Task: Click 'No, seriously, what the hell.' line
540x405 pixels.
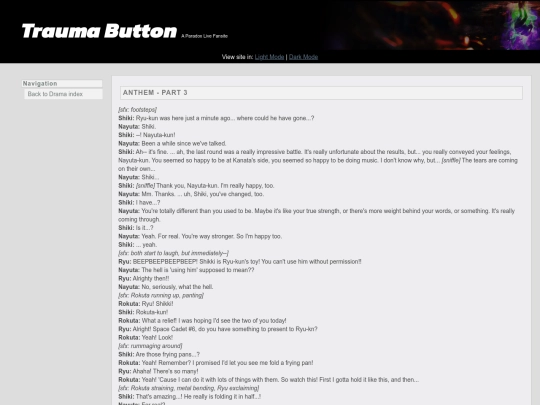Action: [x=166, y=287]
